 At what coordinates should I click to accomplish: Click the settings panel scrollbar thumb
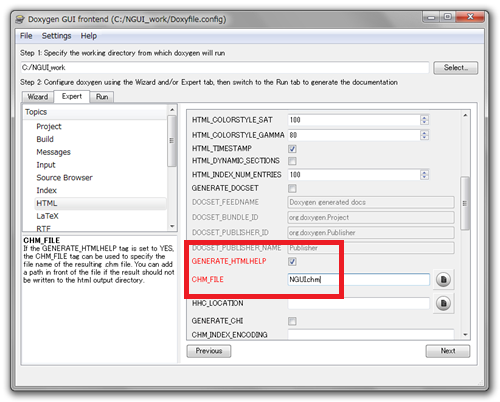pyautogui.click(x=465, y=203)
